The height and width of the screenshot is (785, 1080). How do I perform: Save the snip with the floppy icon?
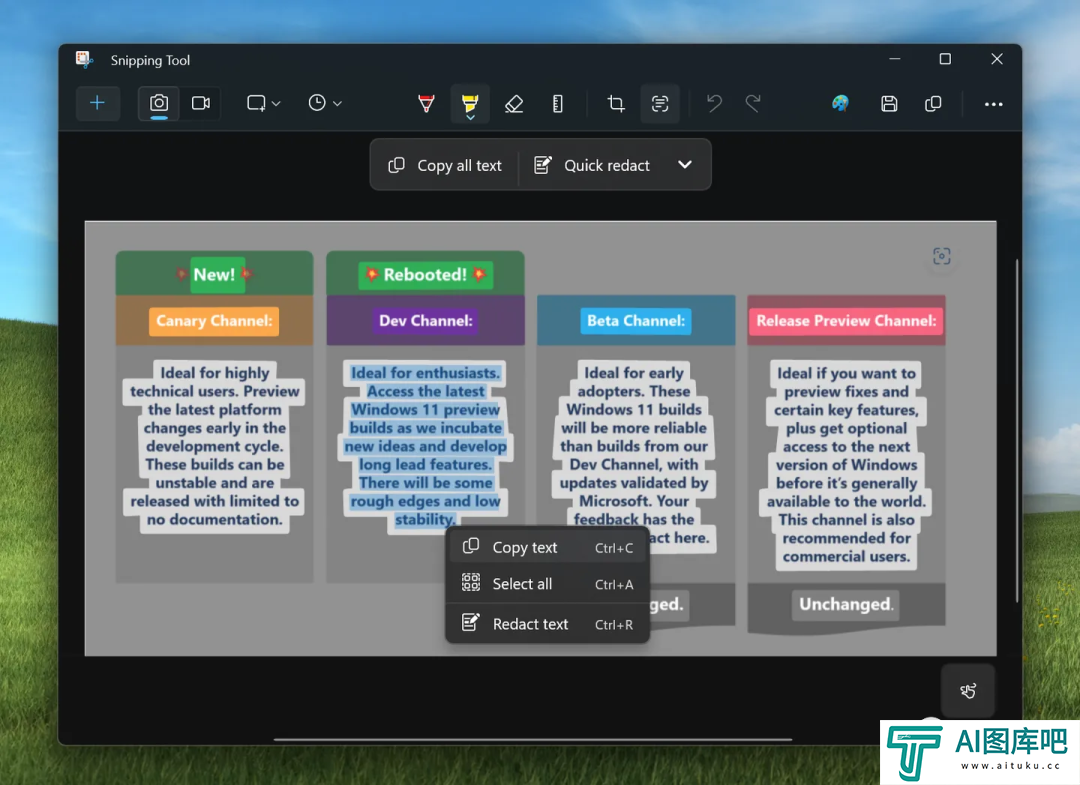[x=889, y=103]
